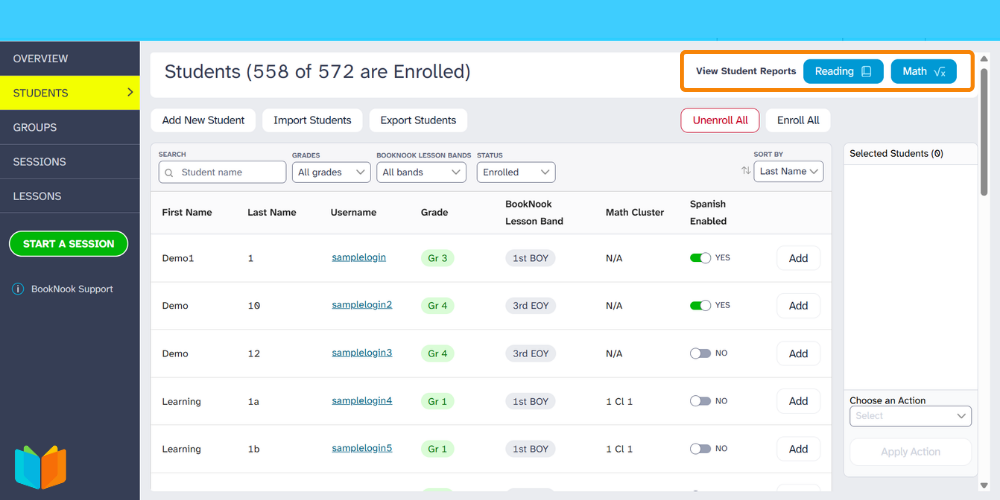Viewport: 1000px width, 500px height.
Task: Open the Sort By Last Name dropdown
Action: tap(788, 172)
